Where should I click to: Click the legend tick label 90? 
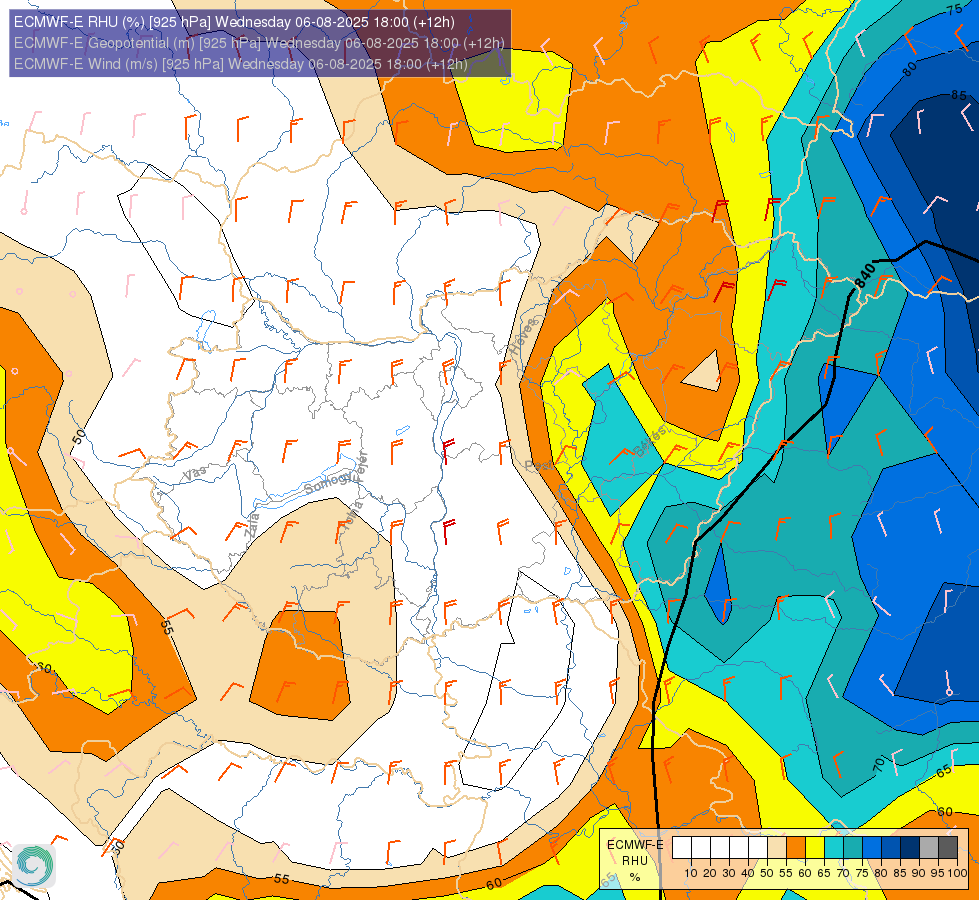(x=920, y=873)
